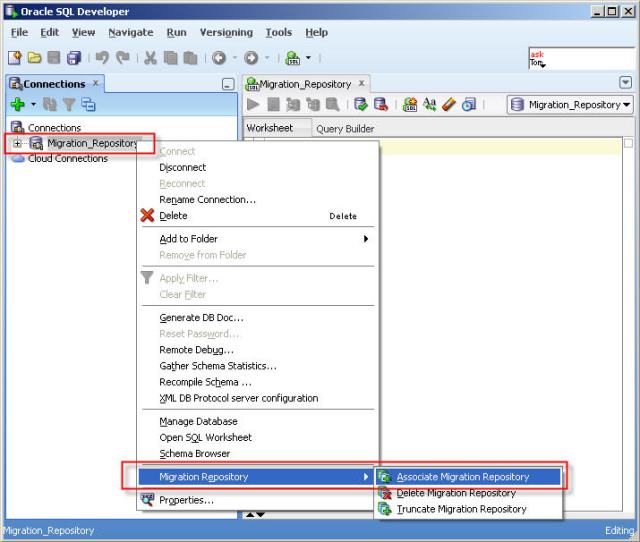The width and height of the screenshot is (640, 542).
Task: Click the Unshared SQL Worksheet icon
Action: [410, 104]
